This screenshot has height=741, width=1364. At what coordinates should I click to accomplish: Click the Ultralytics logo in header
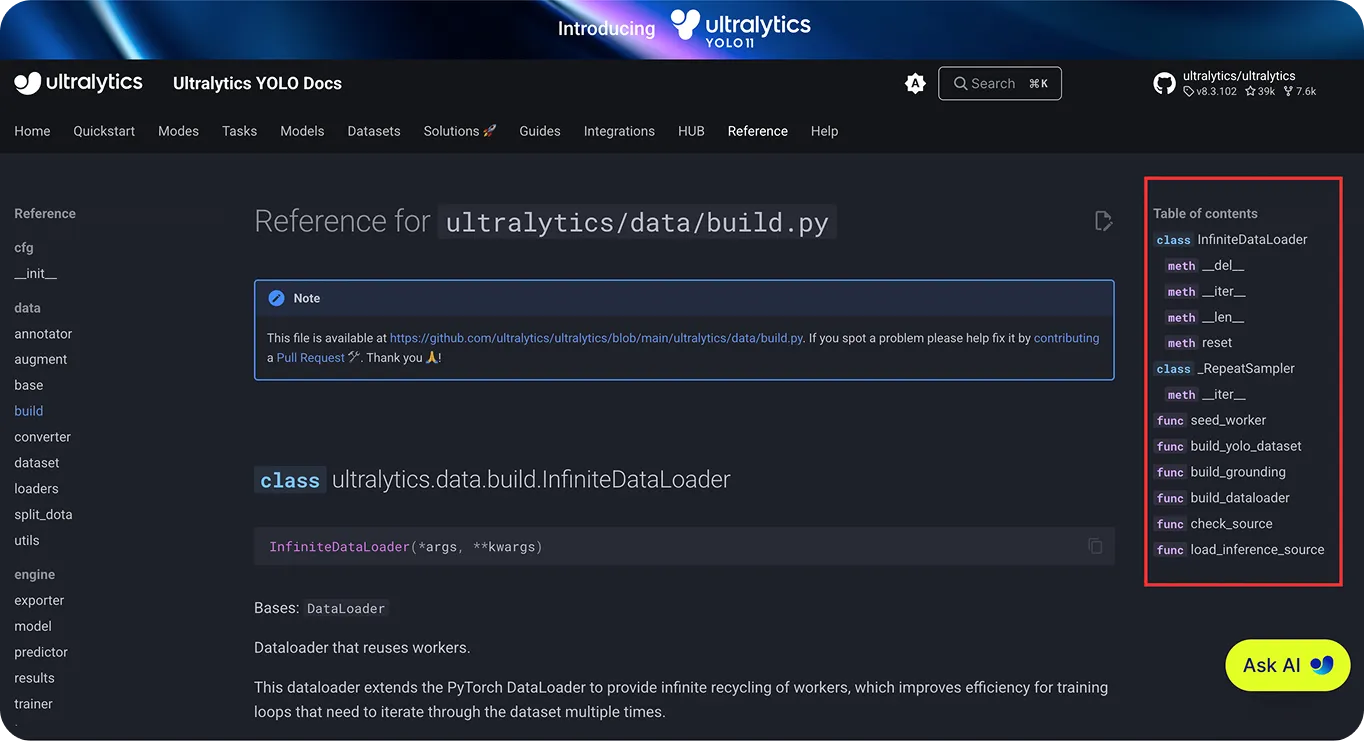point(78,83)
